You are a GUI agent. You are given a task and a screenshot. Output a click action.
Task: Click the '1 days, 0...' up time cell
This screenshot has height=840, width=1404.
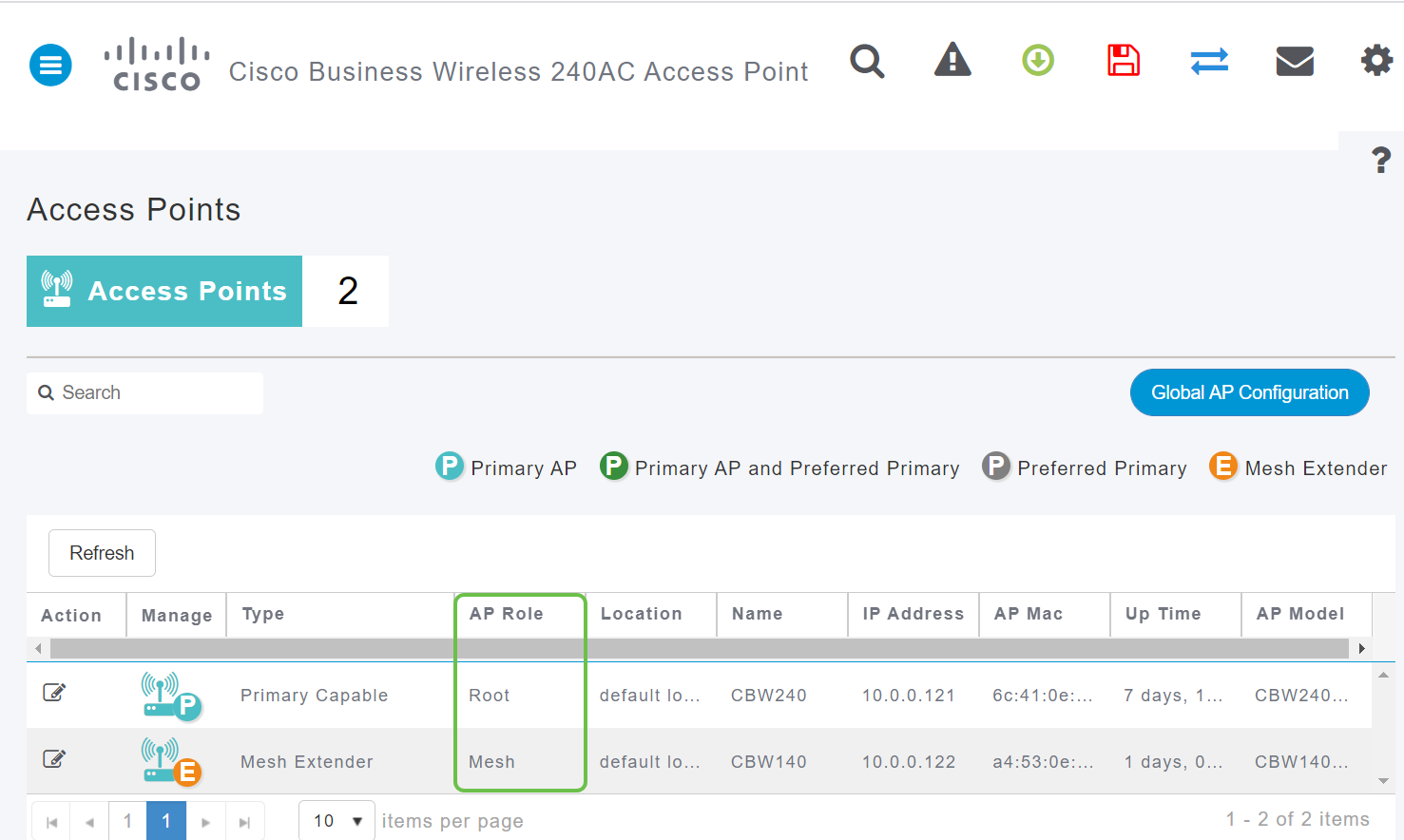1173,762
